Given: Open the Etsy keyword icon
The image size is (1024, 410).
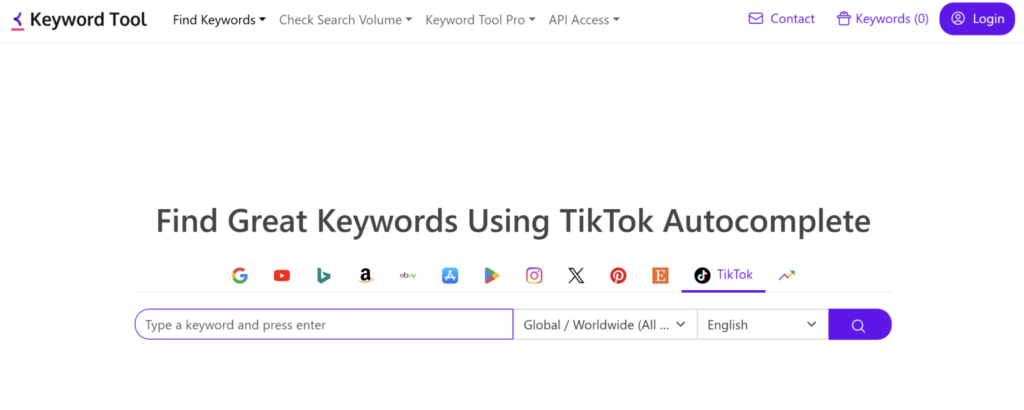Looking at the screenshot, I should 660,276.
